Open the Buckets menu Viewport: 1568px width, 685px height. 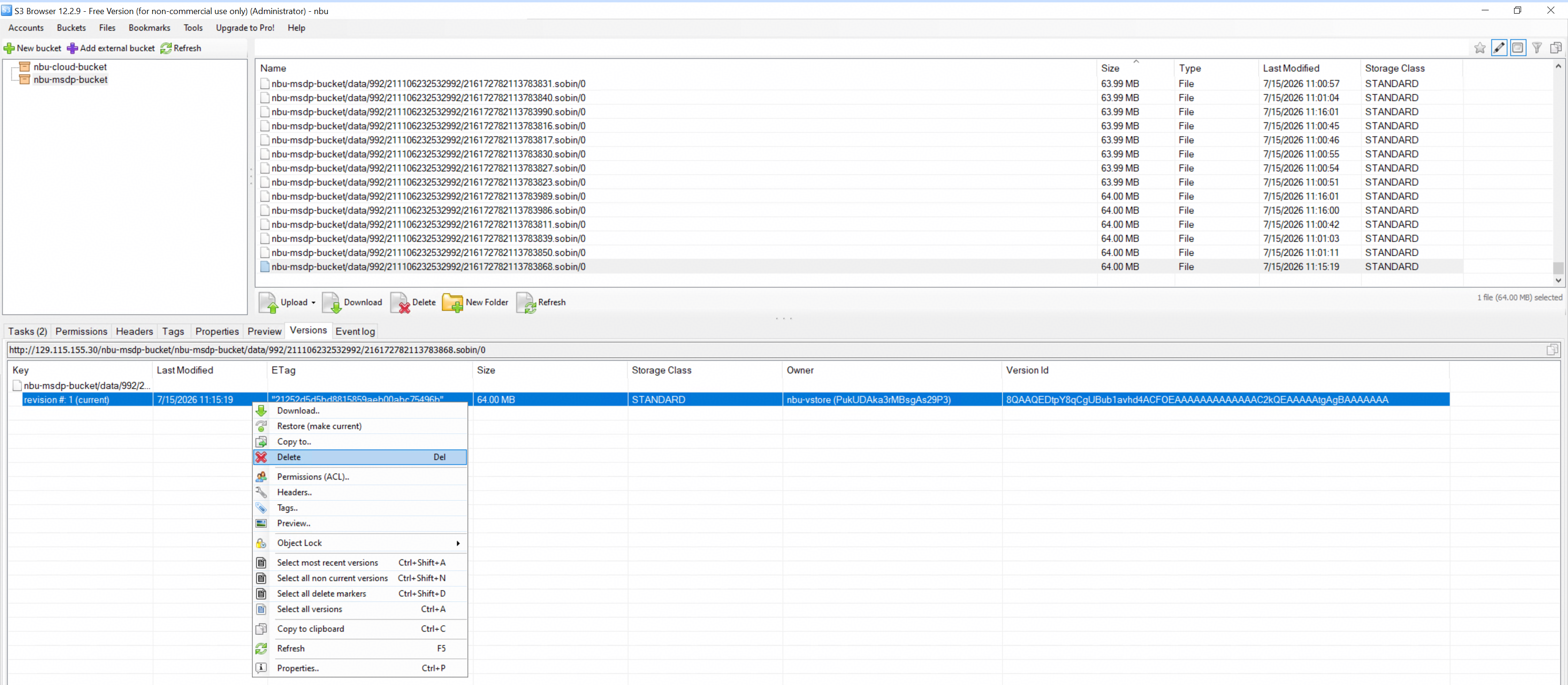pyautogui.click(x=71, y=28)
